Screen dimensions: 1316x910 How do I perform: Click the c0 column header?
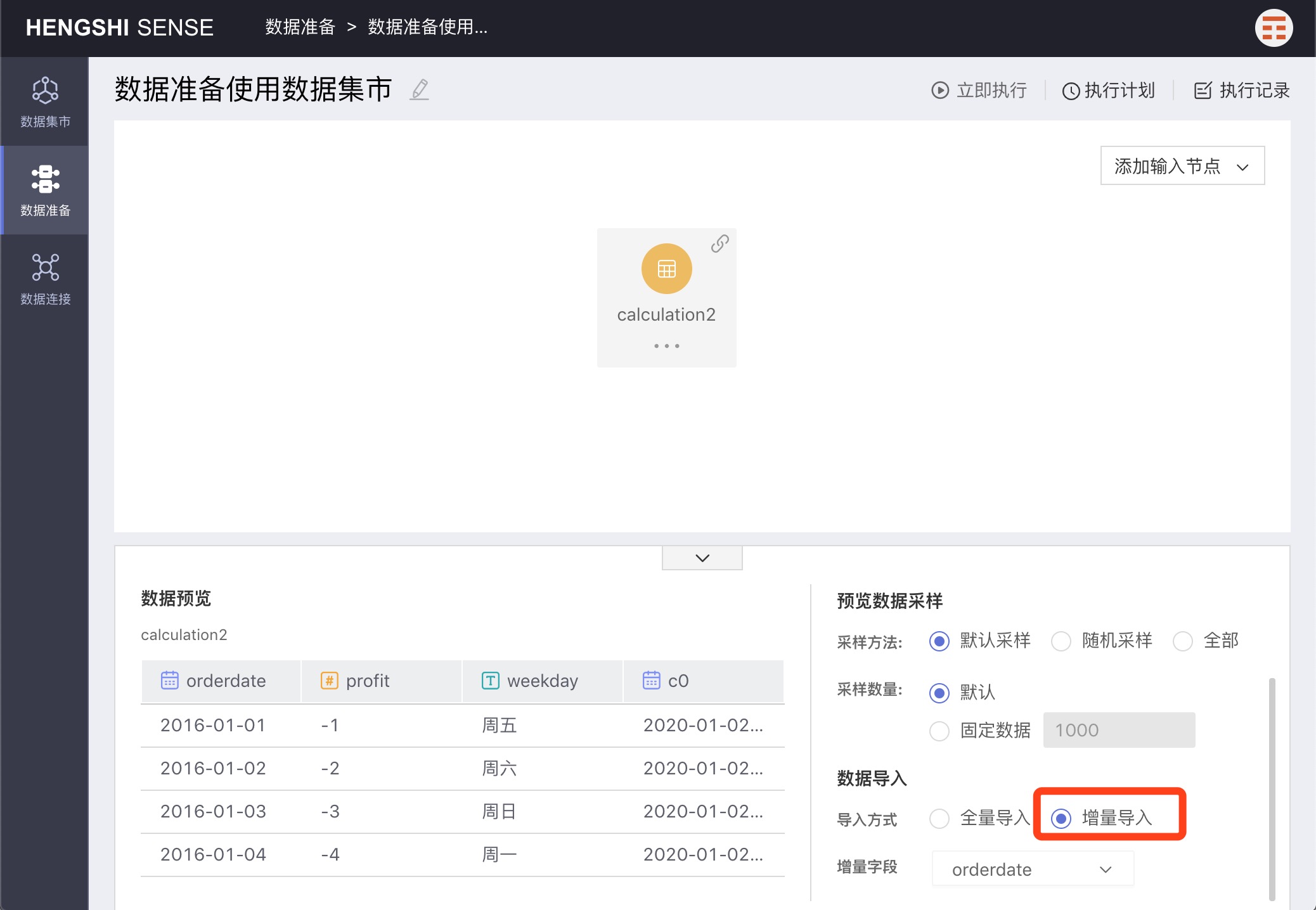click(x=704, y=681)
